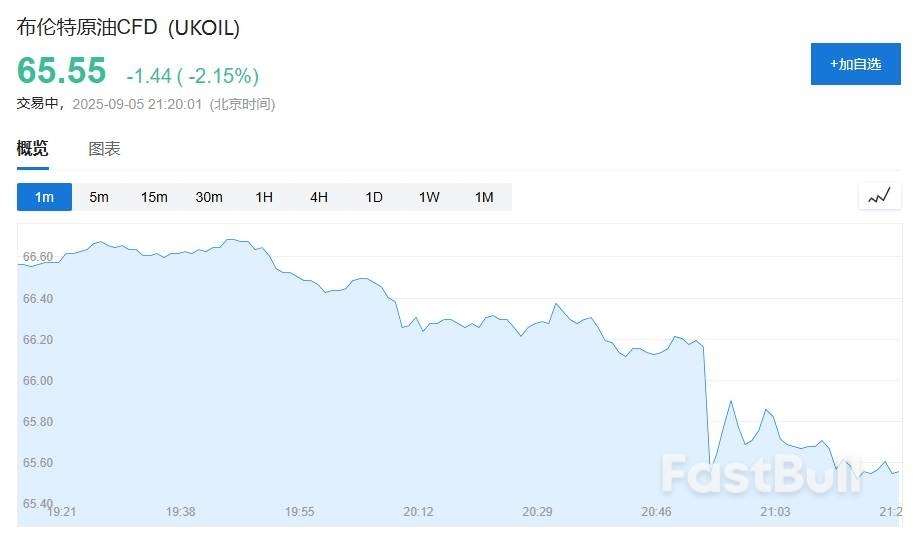Select the 4H timeframe
This screenshot has height=537, width=917.
319,197
